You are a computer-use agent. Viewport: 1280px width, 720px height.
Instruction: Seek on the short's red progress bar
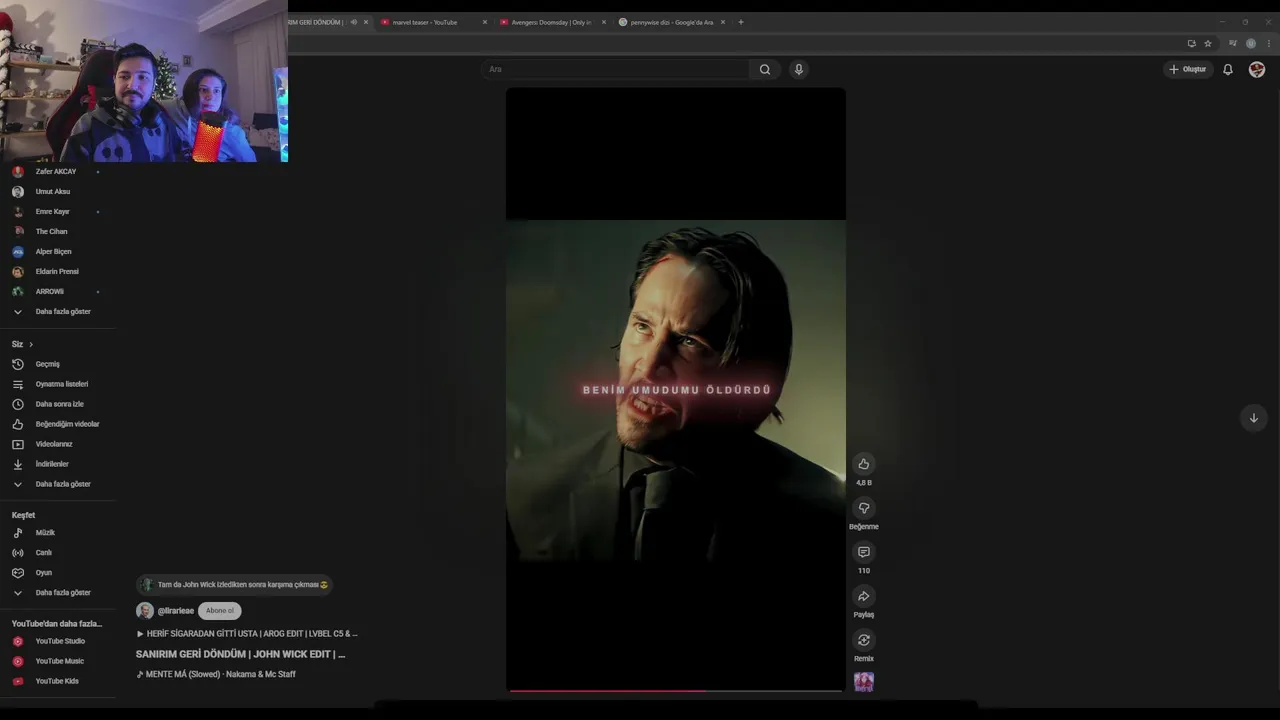point(676,690)
